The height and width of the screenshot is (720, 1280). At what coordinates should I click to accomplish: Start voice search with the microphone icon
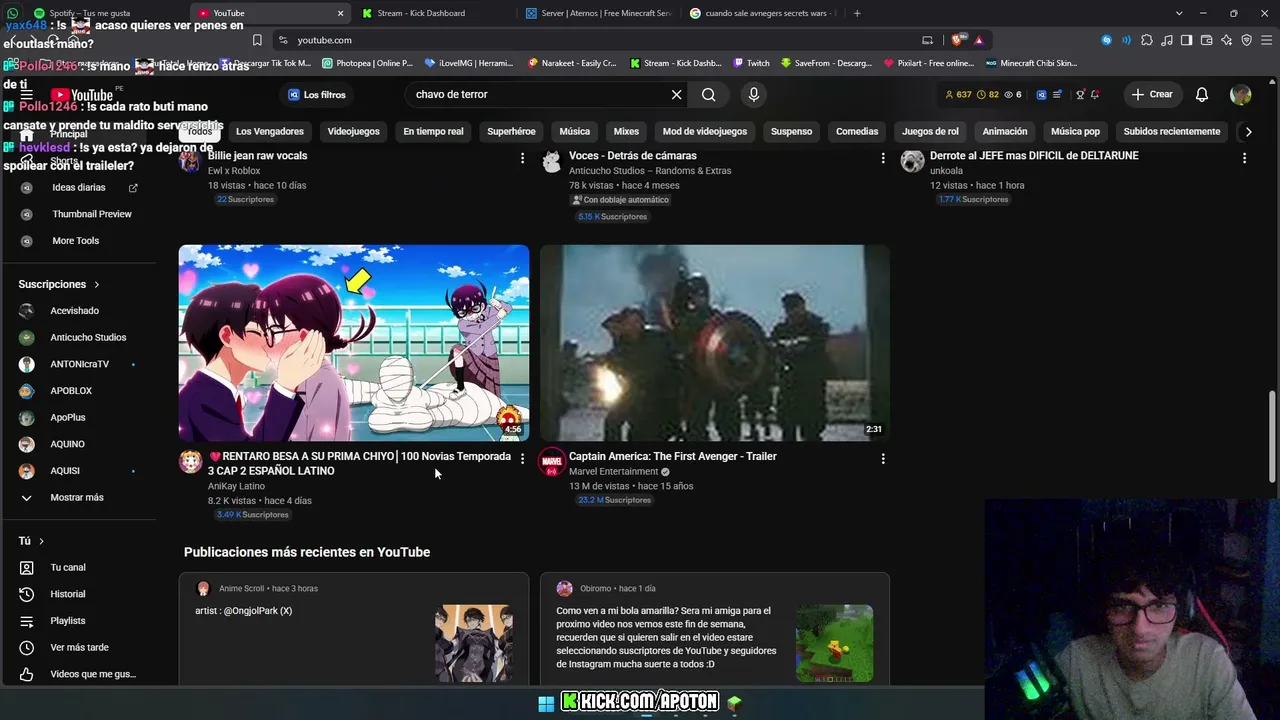[x=754, y=94]
